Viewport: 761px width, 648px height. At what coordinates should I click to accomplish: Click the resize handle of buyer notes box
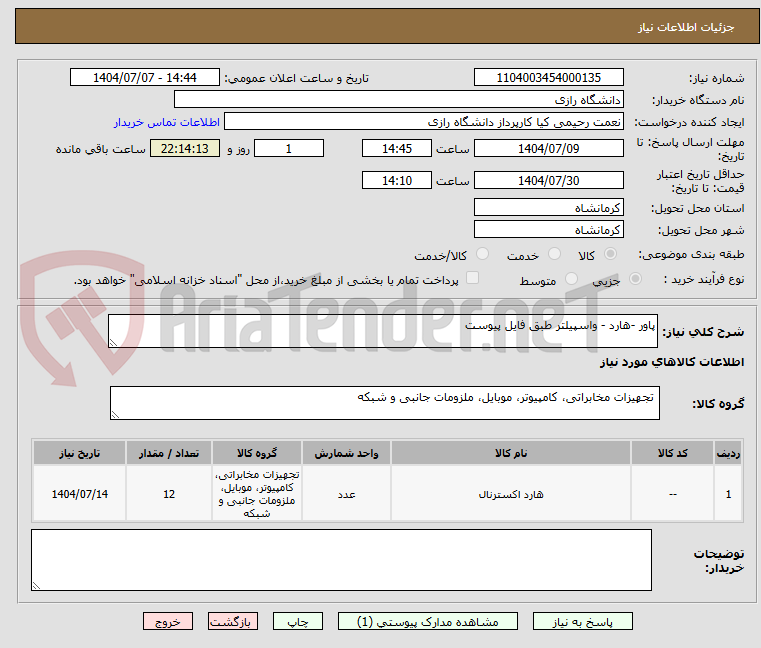click(x=36, y=586)
